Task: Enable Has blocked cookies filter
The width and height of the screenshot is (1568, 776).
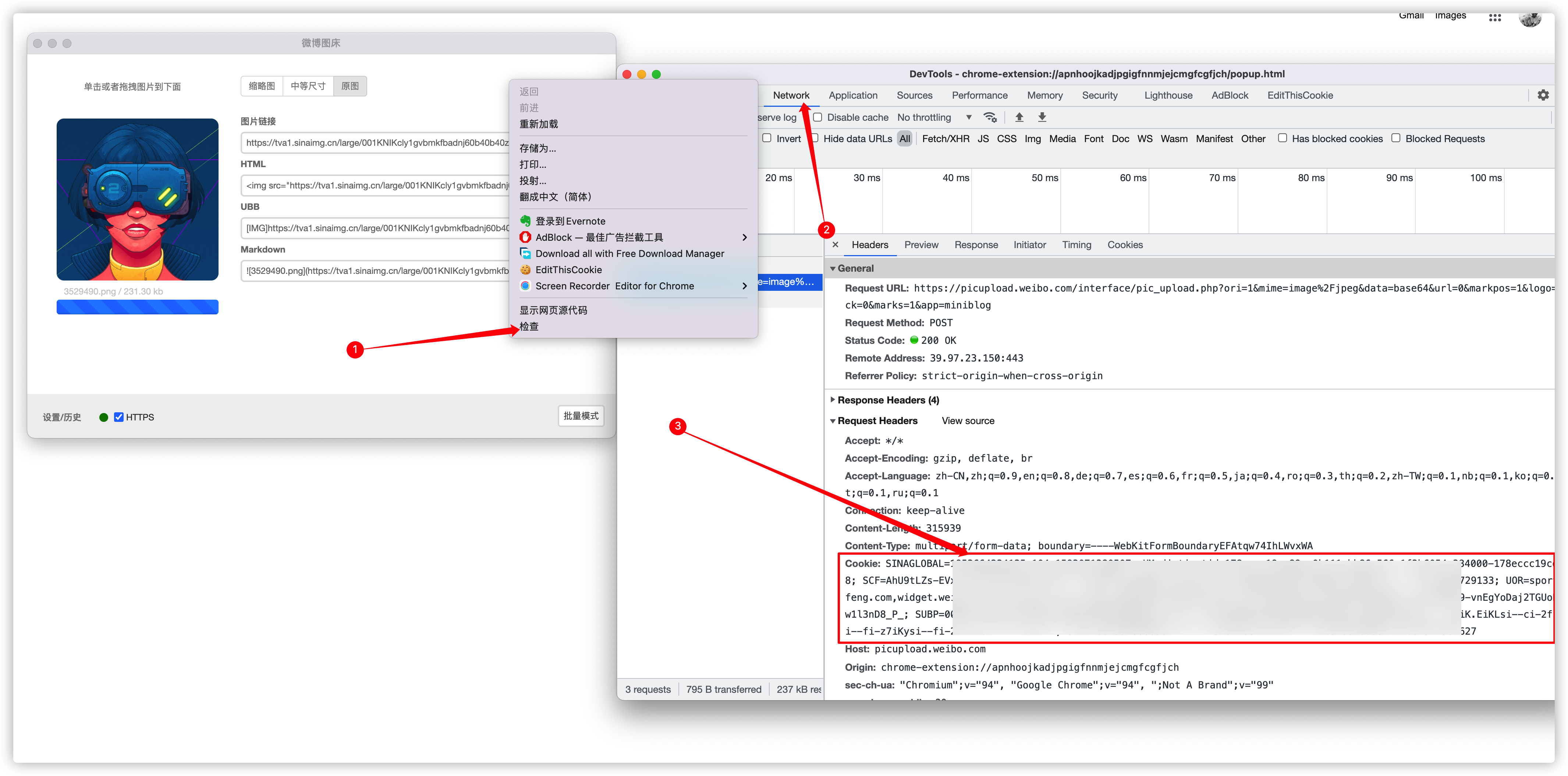Action: click(x=1282, y=138)
